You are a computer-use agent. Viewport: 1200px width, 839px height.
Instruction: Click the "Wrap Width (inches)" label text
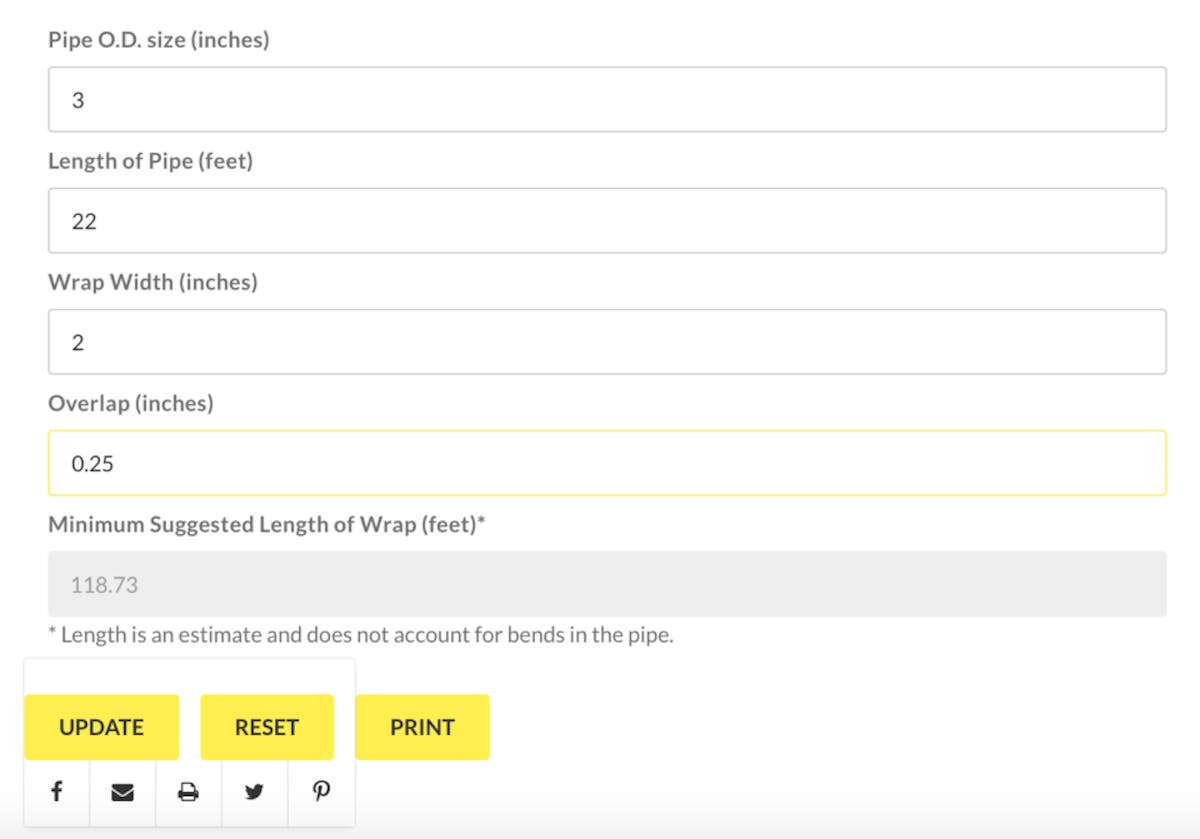[153, 283]
